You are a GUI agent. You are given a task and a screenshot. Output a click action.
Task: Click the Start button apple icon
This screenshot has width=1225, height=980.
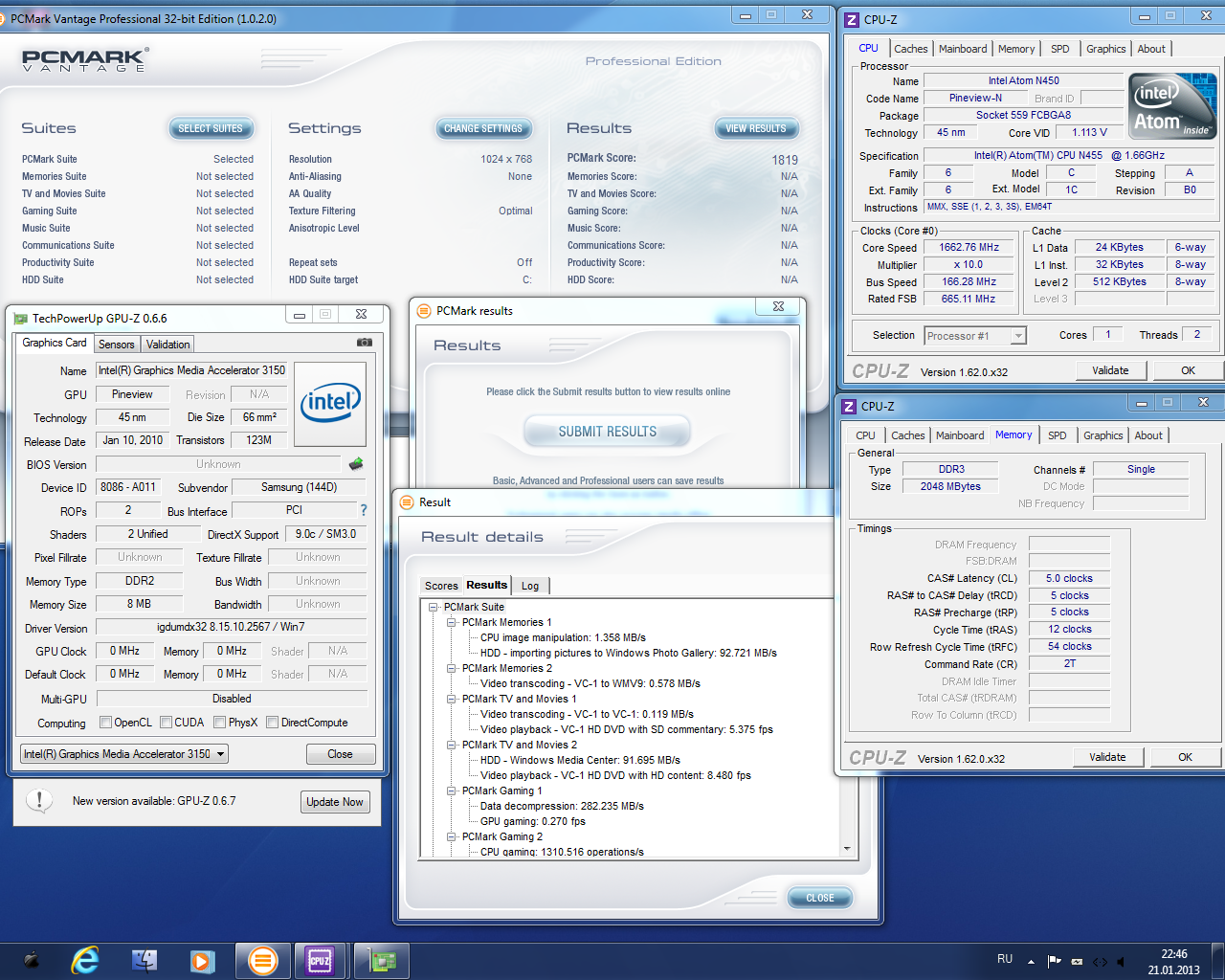[31, 960]
